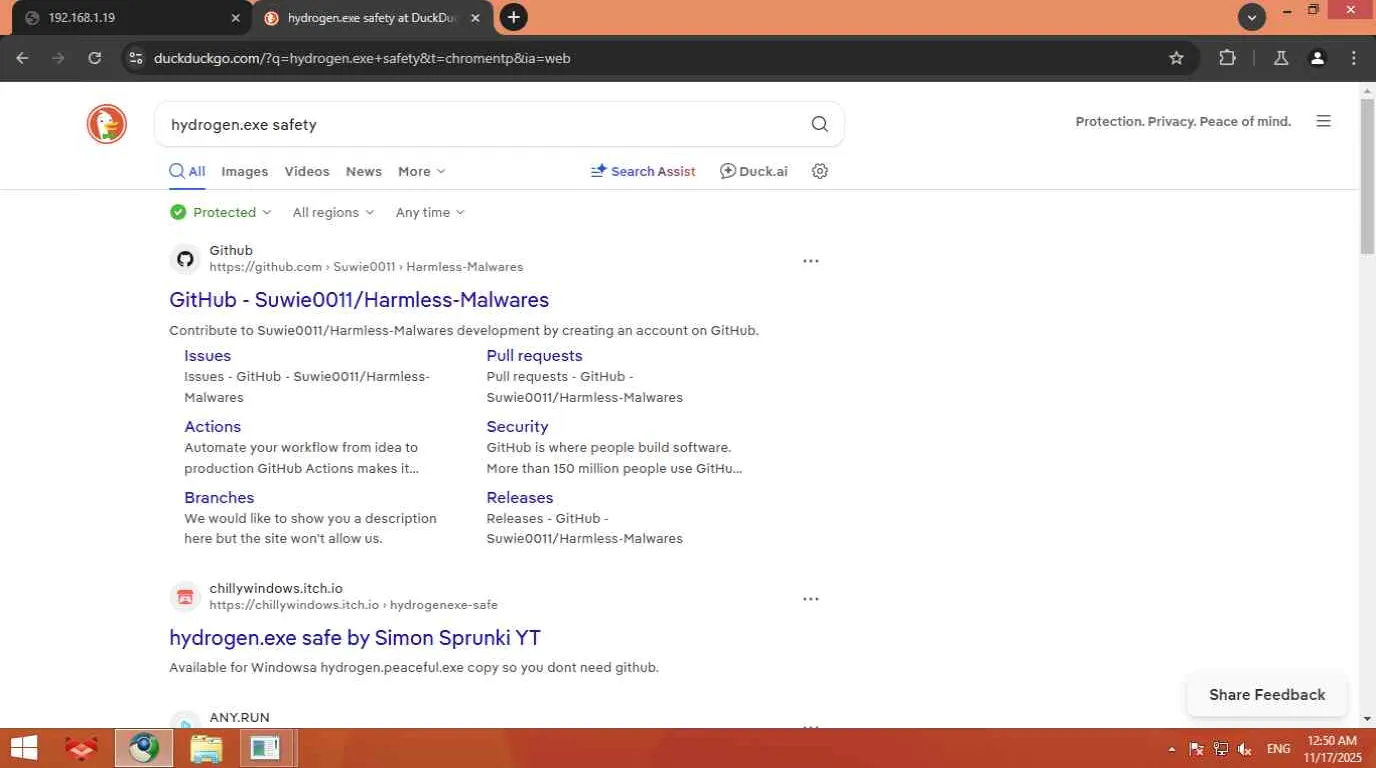1376x768 pixels.
Task: Close the DuckDuckGo search results tab
Action: click(x=475, y=18)
